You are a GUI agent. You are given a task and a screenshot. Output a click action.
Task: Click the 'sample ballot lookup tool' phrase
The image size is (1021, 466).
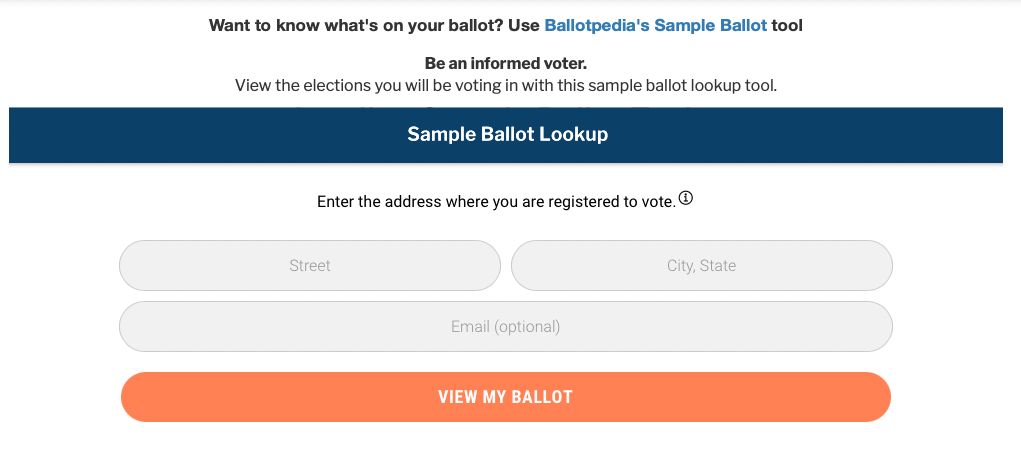coord(688,85)
